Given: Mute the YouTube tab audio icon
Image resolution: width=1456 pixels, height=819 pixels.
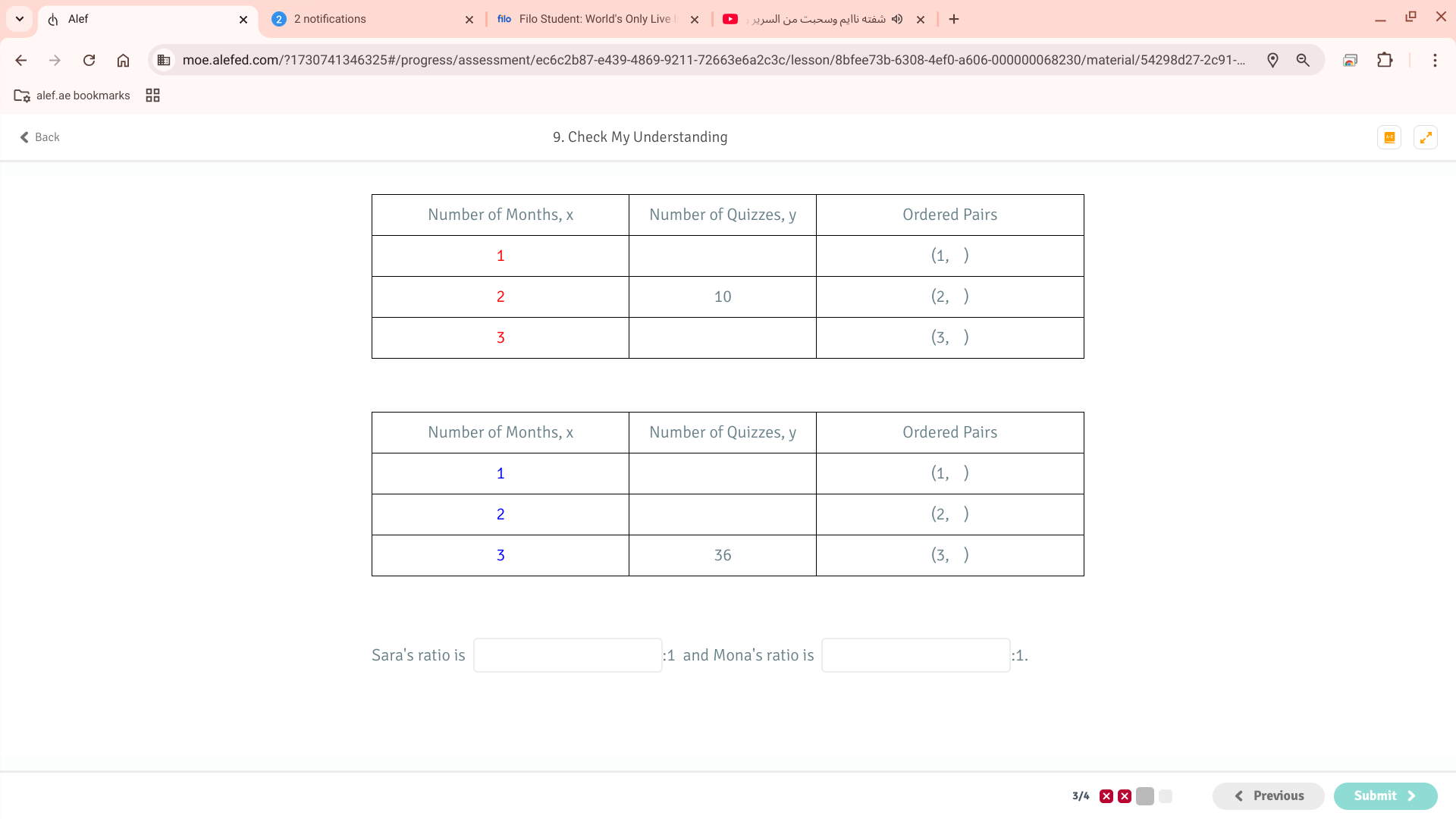Looking at the screenshot, I should tap(897, 19).
